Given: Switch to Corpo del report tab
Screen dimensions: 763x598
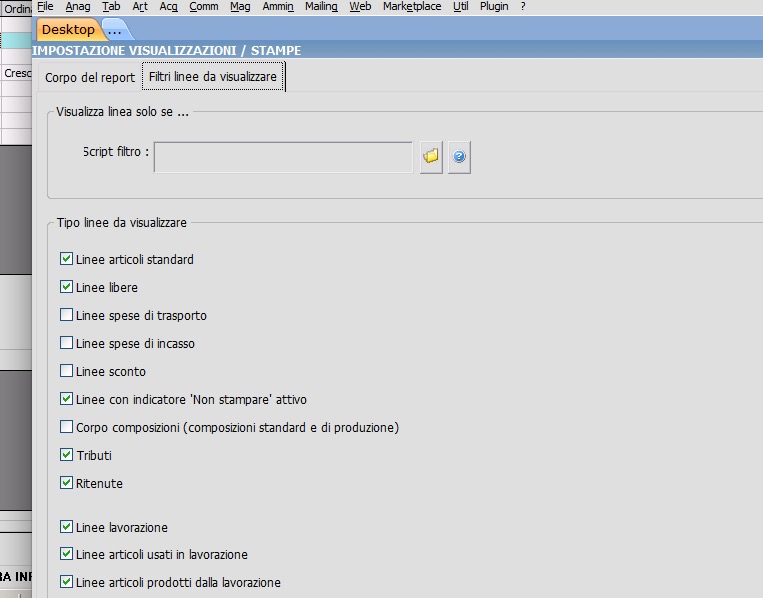Looking at the screenshot, I should [x=90, y=77].
